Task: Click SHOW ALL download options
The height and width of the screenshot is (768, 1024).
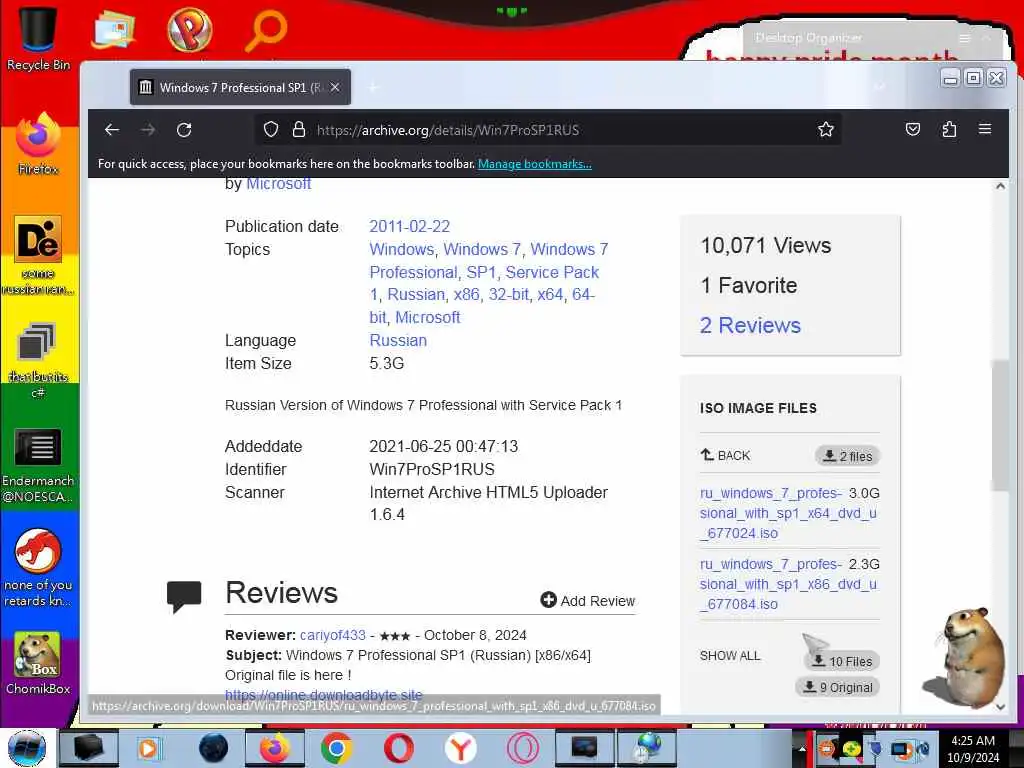Action: pyautogui.click(x=729, y=656)
